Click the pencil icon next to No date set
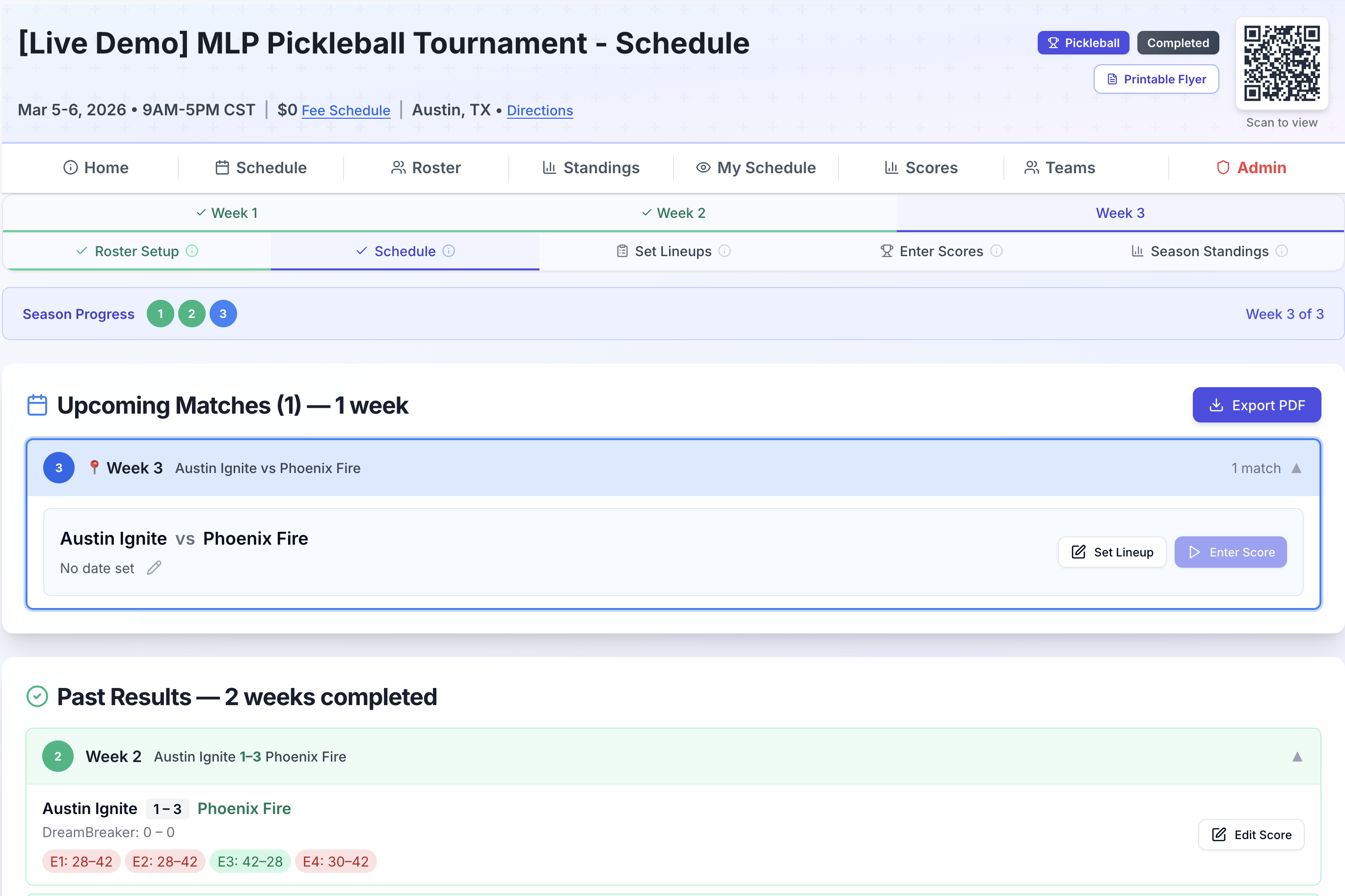Viewport: 1345px width, 896px height. pyautogui.click(x=154, y=568)
